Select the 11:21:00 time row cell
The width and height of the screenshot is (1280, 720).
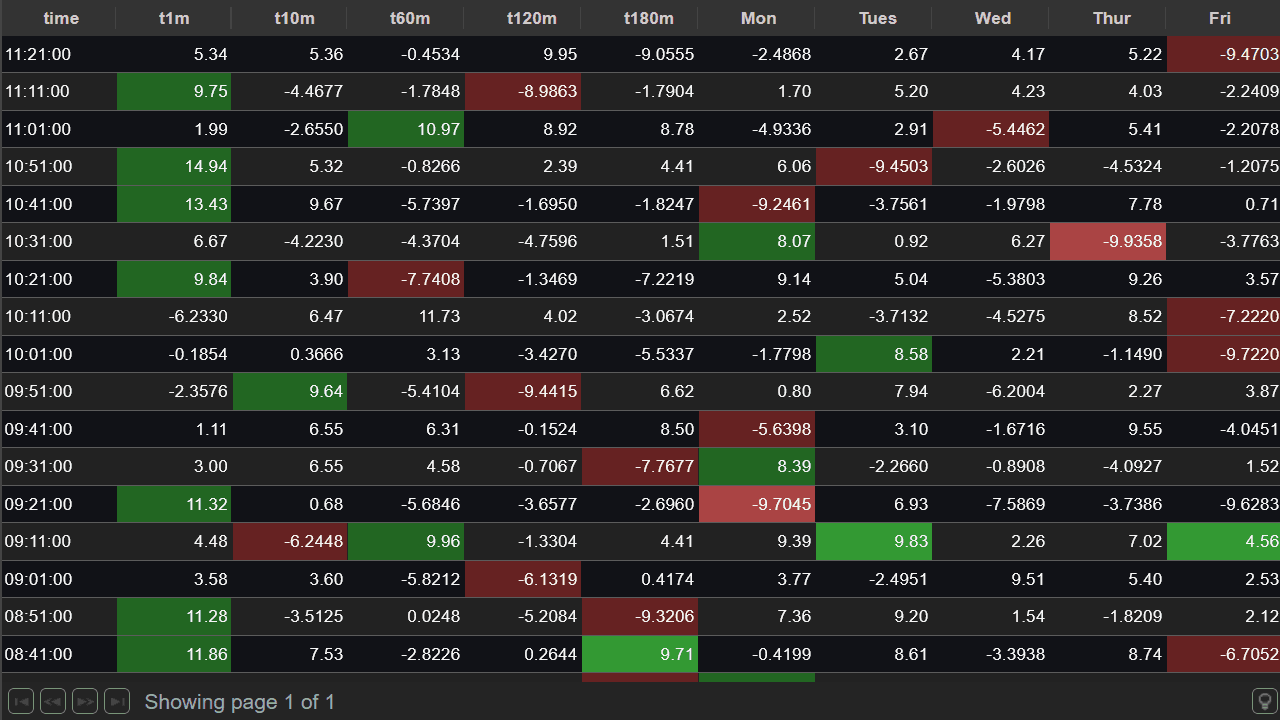[x=58, y=54]
